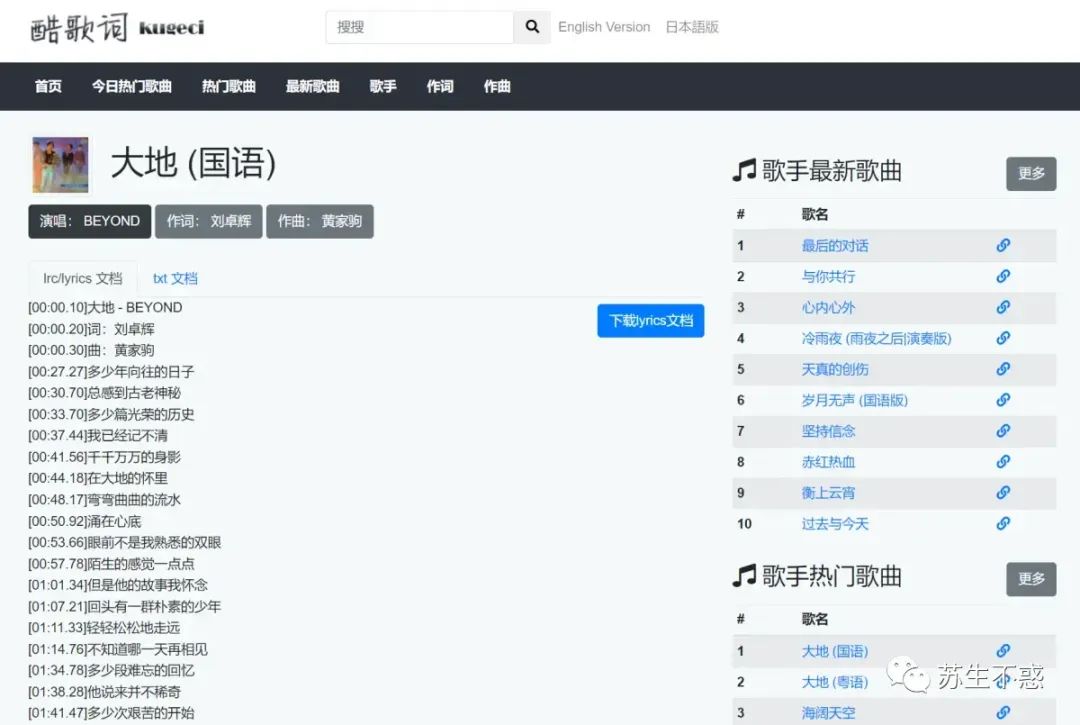This screenshot has width=1080, height=725.
Task: Click lyric line 千千万万的身影
Action: pyautogui.click(x=105, y=457)
